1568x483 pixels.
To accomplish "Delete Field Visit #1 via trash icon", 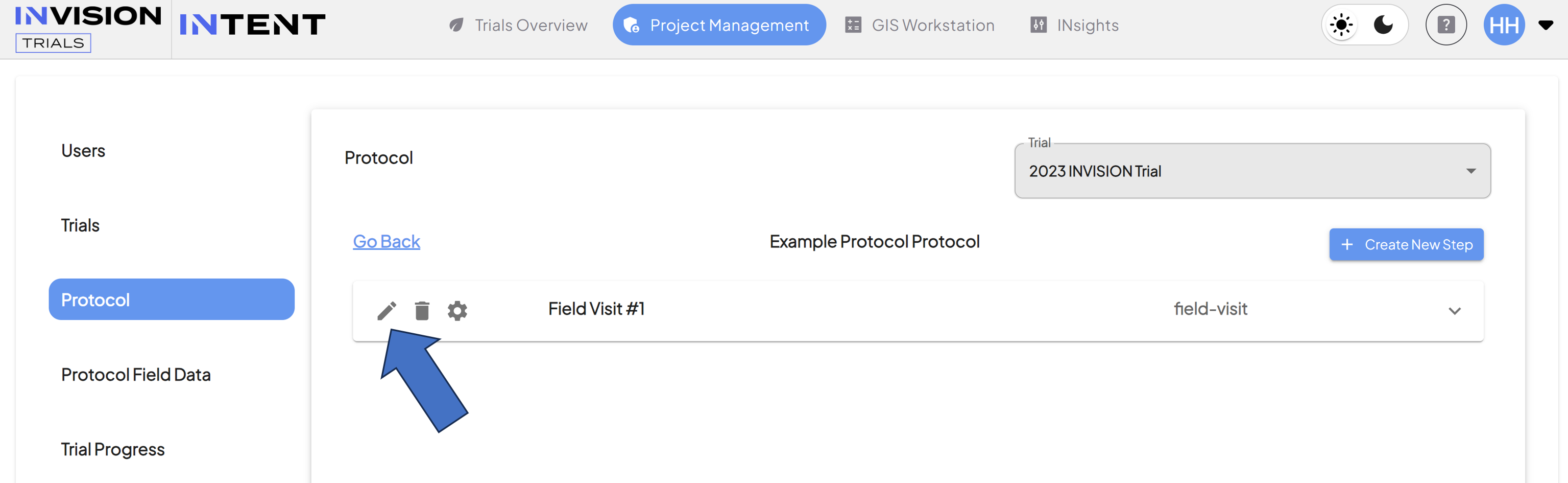I will pos(422,311).
